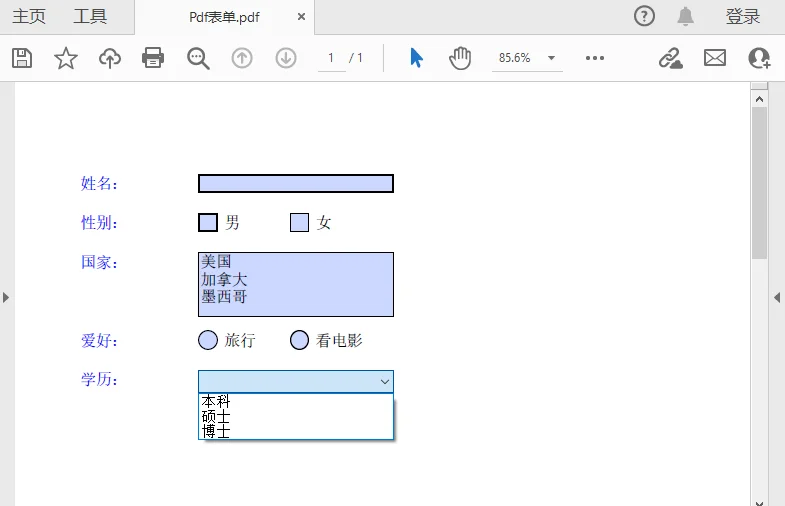
Task: Go to previous page with up arrow
Action: 242,58
